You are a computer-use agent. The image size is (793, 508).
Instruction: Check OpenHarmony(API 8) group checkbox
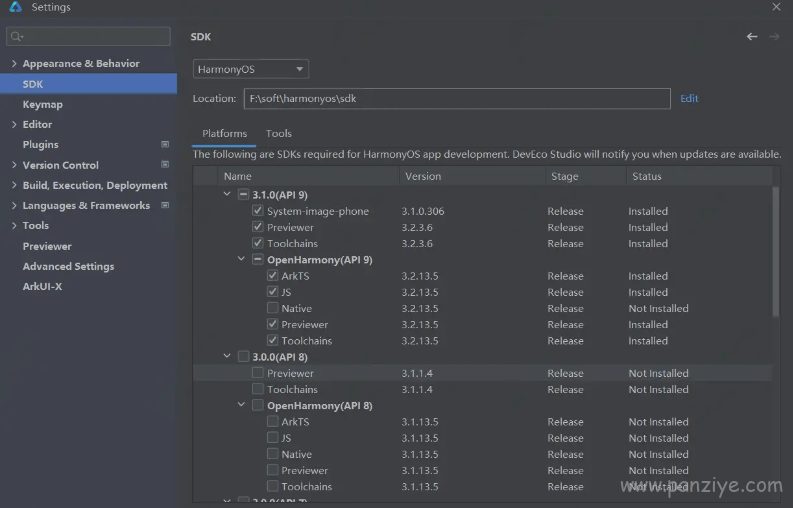coord(257,405)
